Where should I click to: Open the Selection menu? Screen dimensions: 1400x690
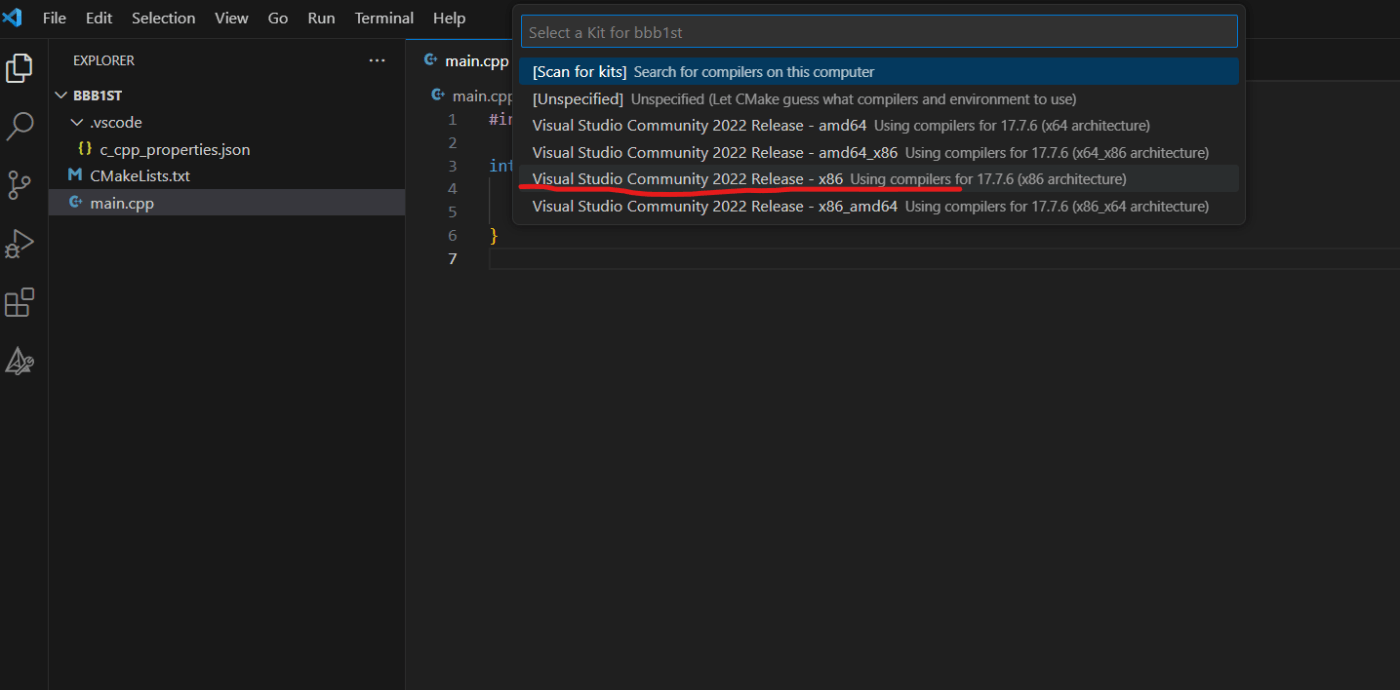163,18
